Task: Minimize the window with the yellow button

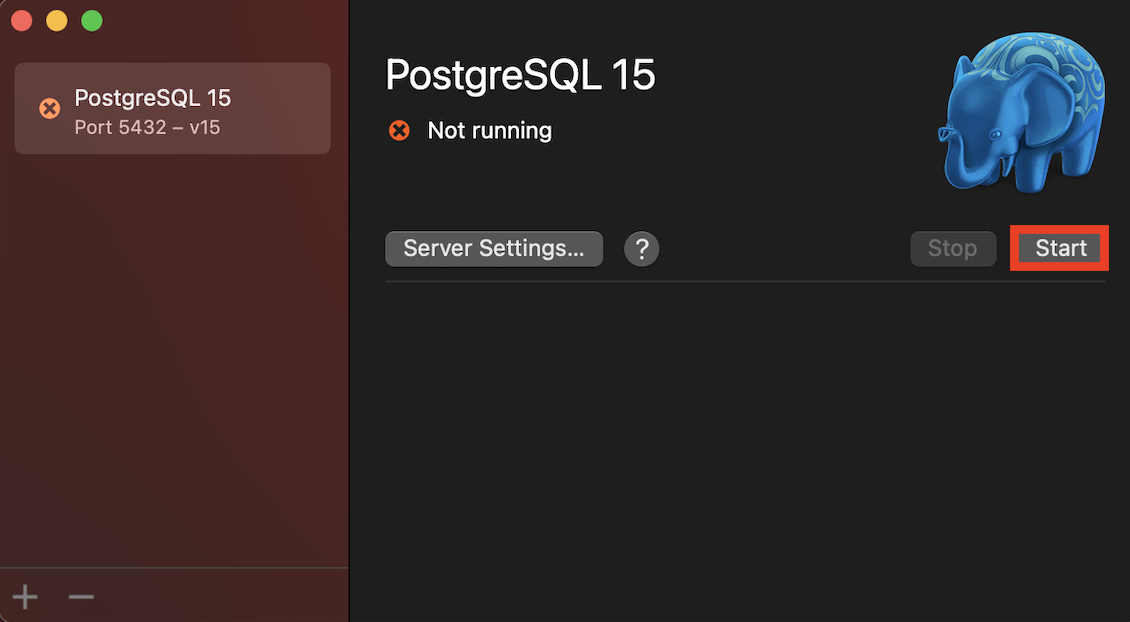Action: tap(57, 21)
